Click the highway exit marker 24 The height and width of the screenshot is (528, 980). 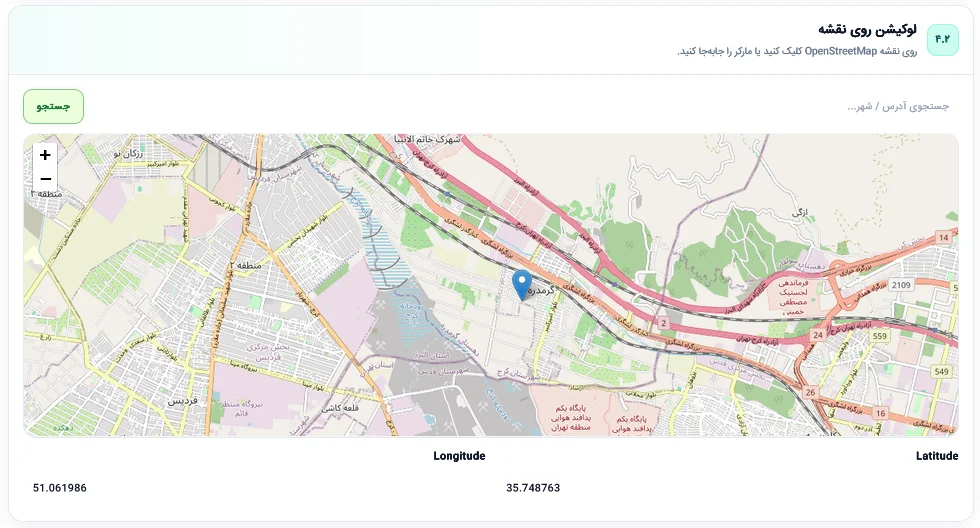point(818,335)
